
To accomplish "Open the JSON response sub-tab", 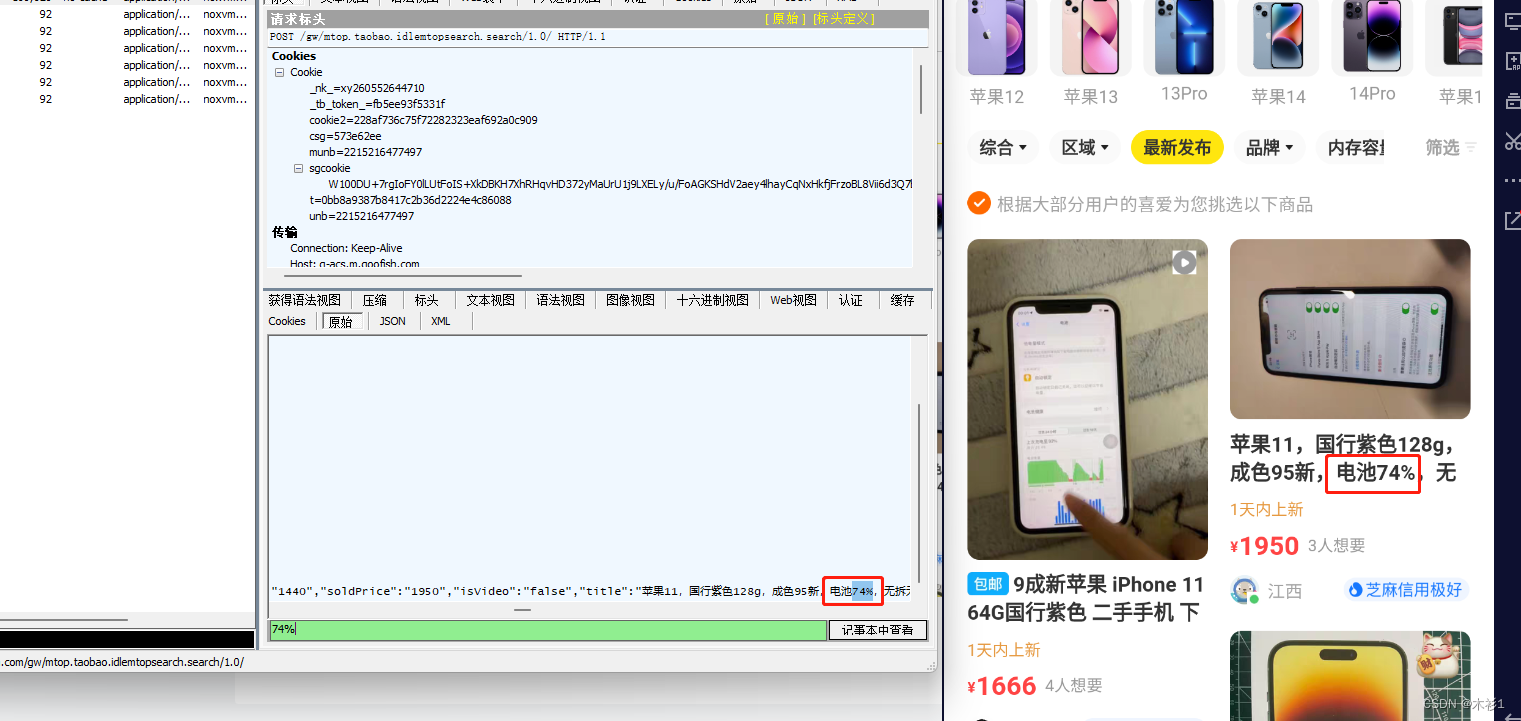I will pos(393,321).
